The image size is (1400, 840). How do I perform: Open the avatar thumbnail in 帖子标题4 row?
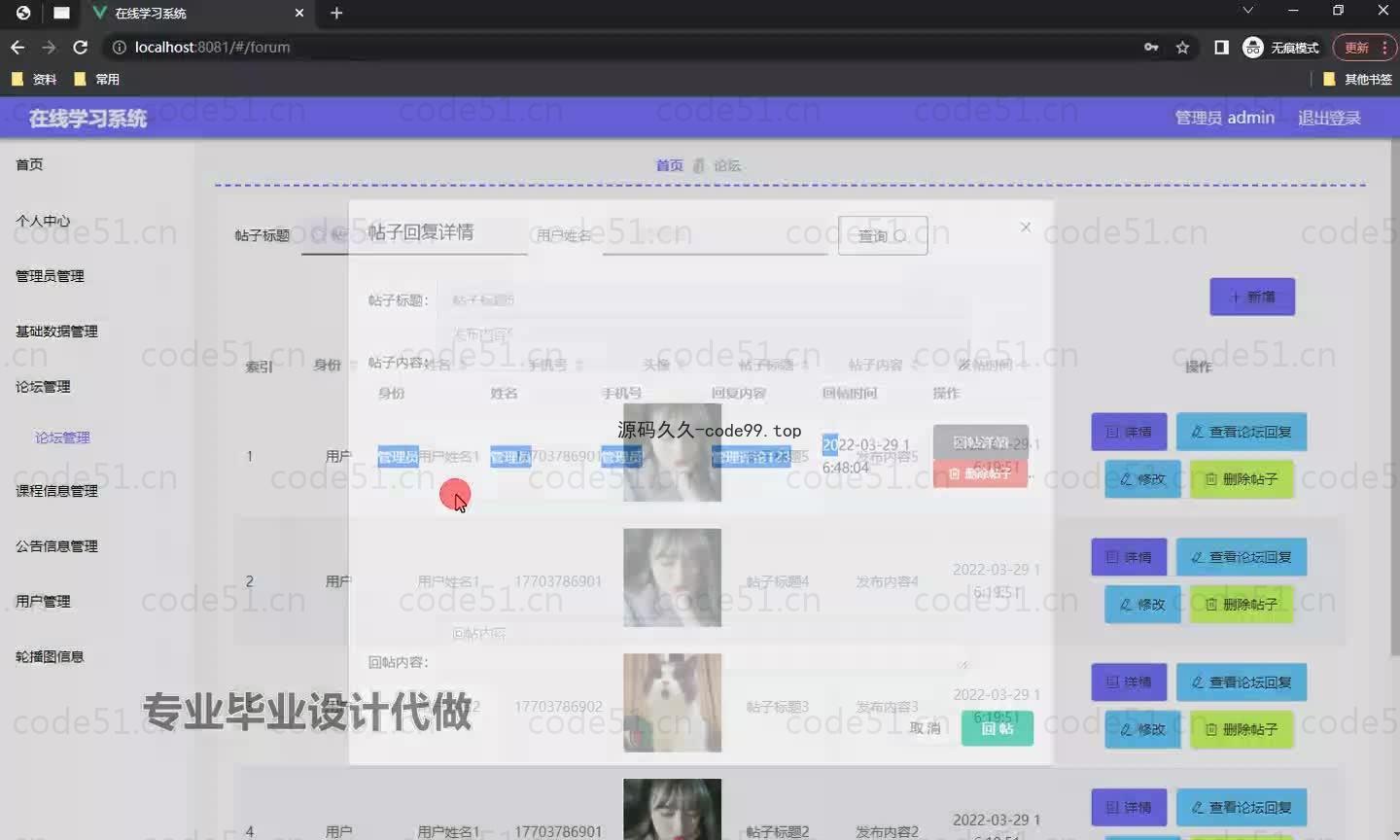[x=672, y=577]
